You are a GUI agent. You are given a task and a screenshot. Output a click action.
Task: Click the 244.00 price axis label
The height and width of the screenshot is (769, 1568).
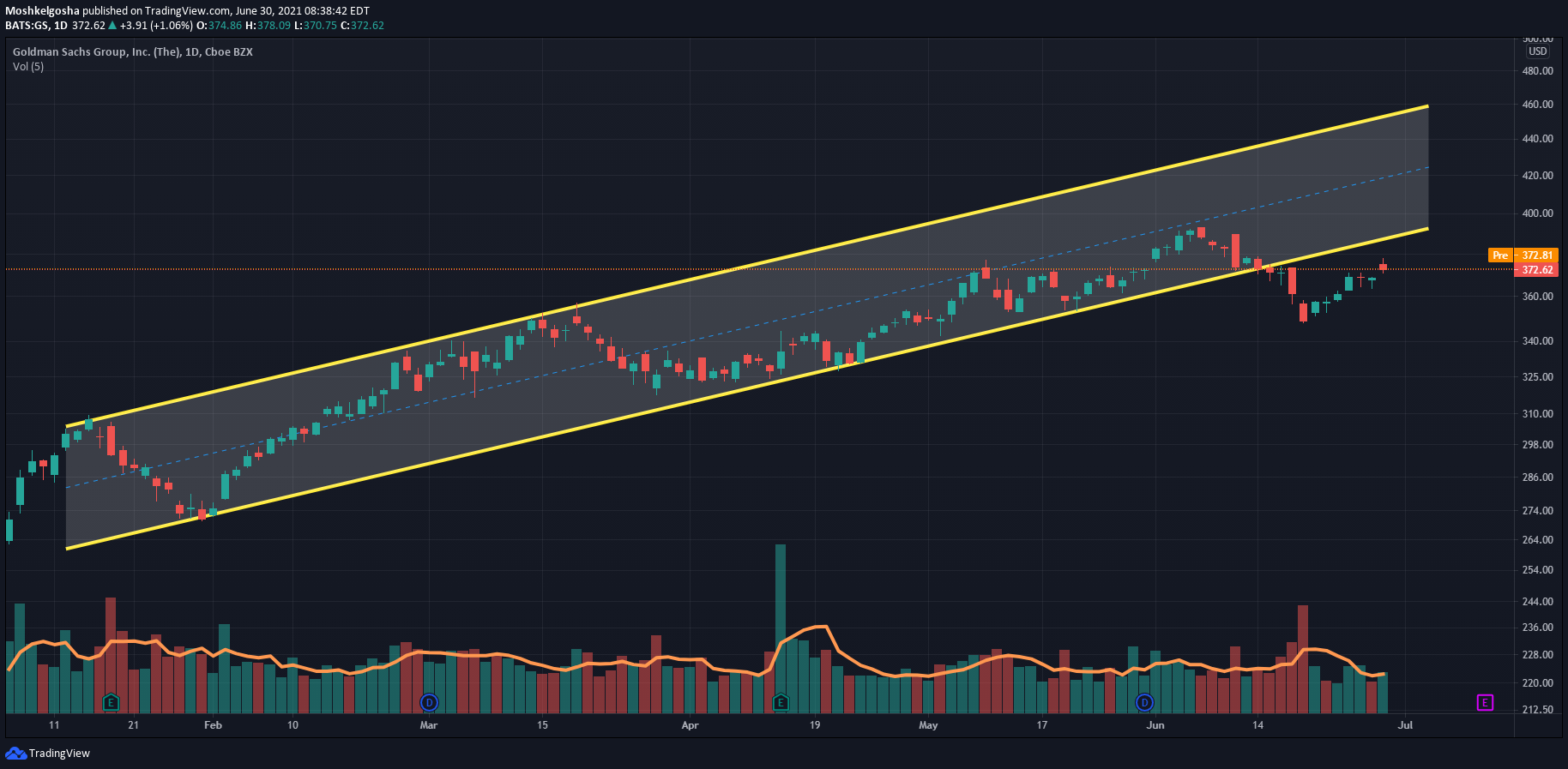(x=1537, y=602)
